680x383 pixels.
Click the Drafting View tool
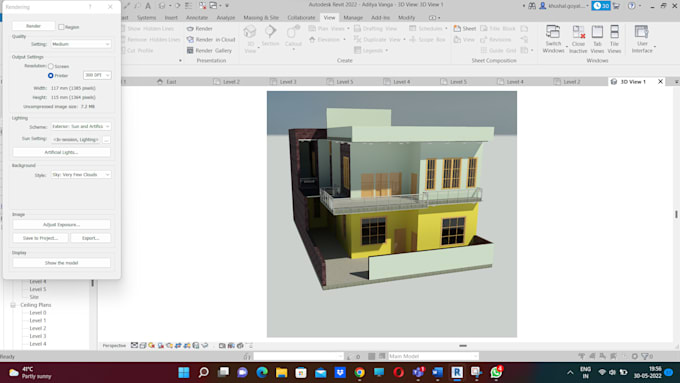click(x=376, y=29)
